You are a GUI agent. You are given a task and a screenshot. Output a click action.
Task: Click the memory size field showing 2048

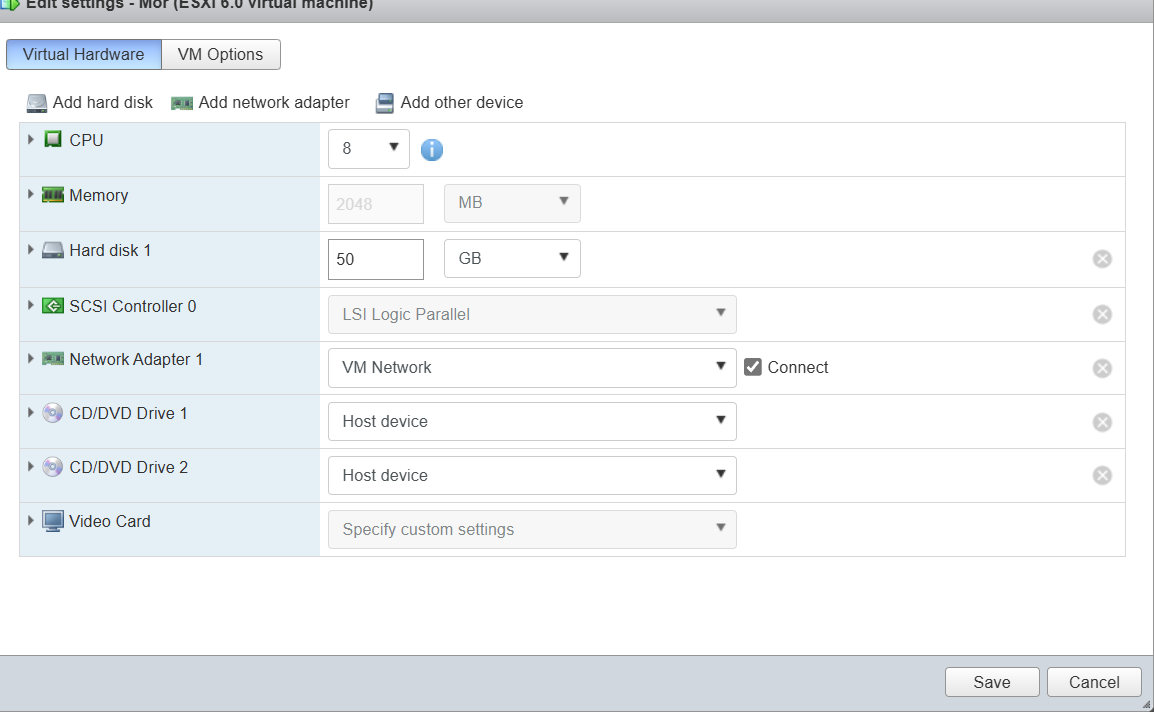(x=376, y=204)
